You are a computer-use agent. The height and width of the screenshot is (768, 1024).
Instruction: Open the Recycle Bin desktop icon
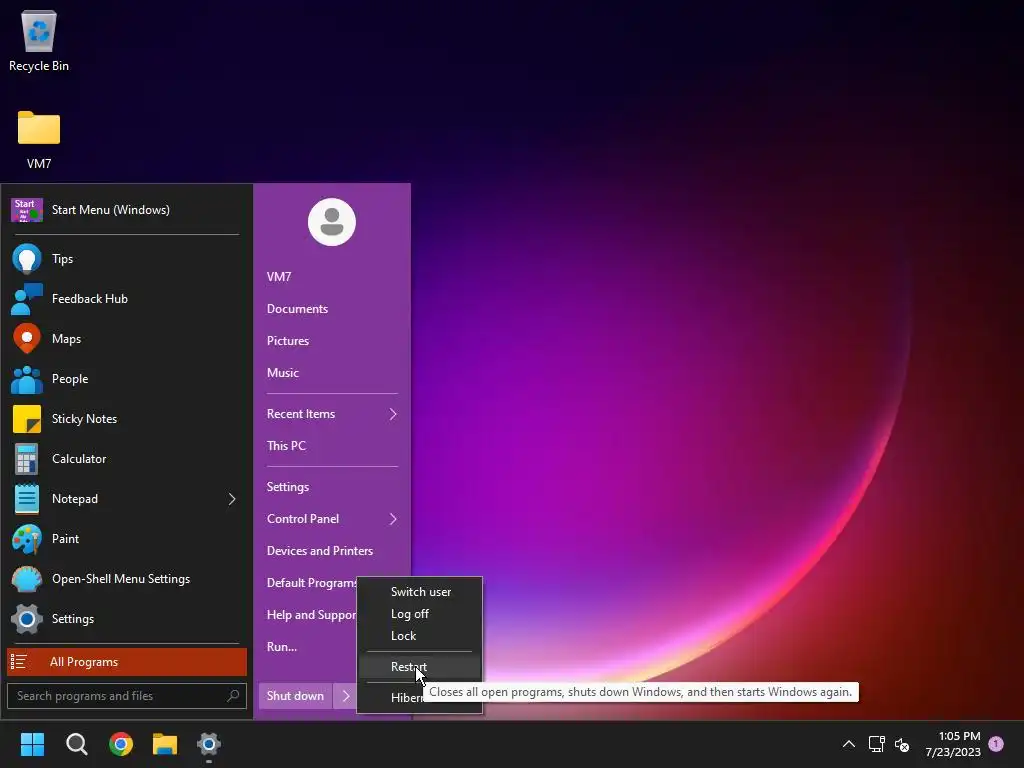(x=39, y=40)
